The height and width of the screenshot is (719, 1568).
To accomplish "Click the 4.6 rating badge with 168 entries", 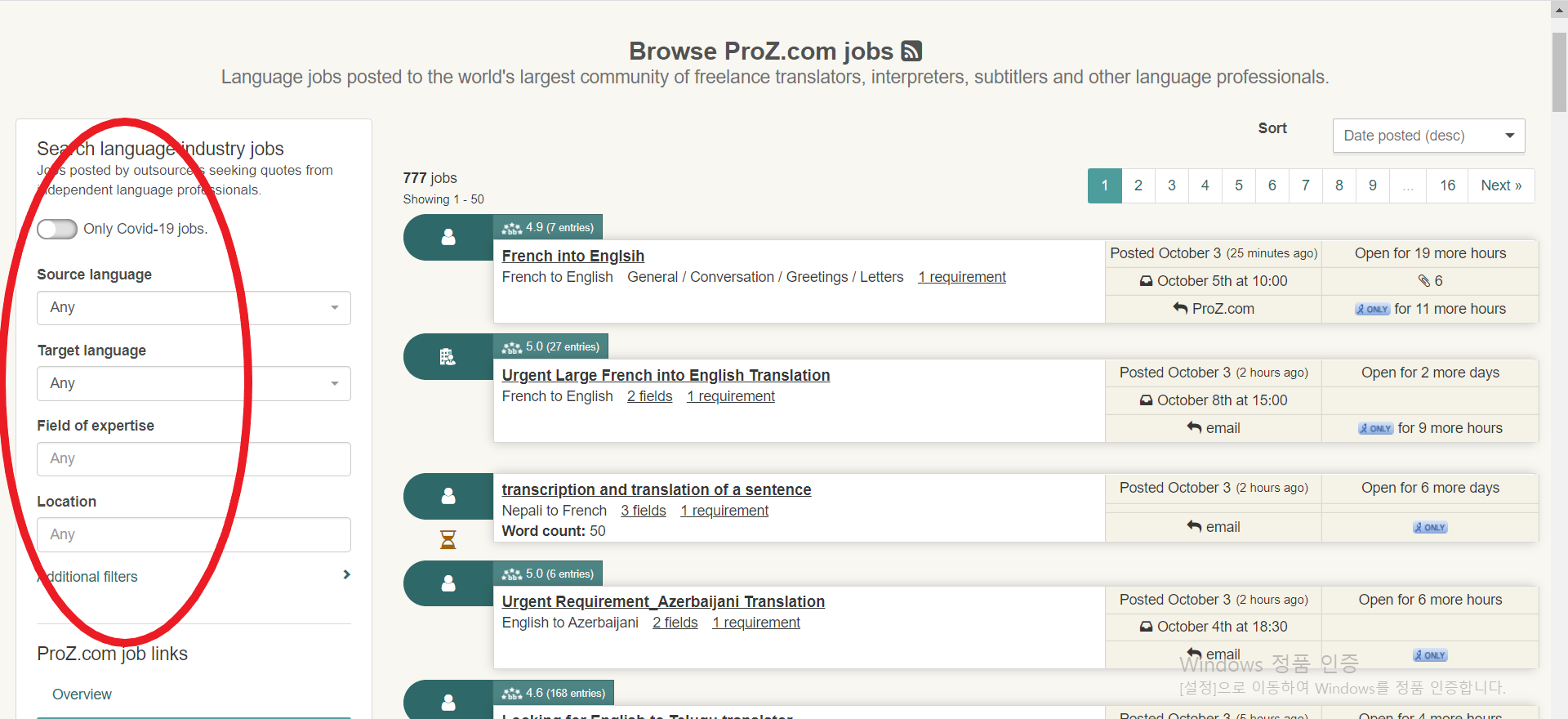I will click(554, 694).
